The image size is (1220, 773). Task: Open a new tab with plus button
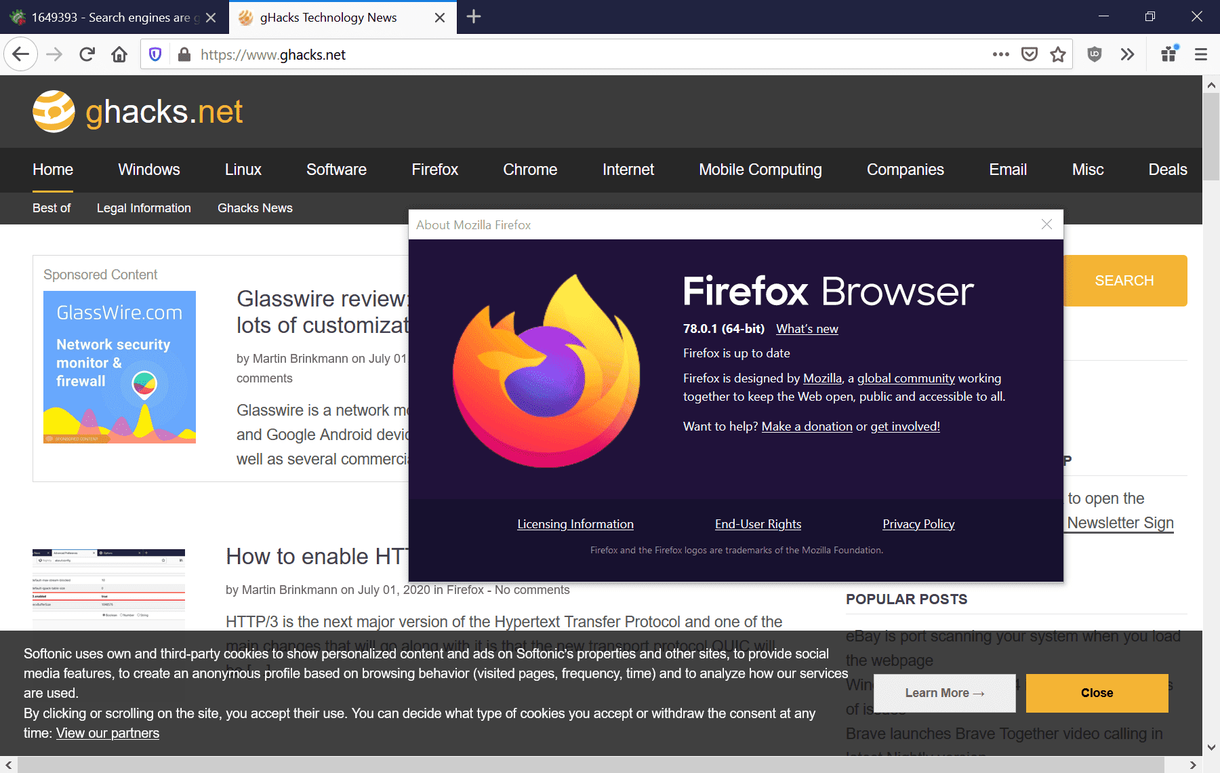coord(474,17)
